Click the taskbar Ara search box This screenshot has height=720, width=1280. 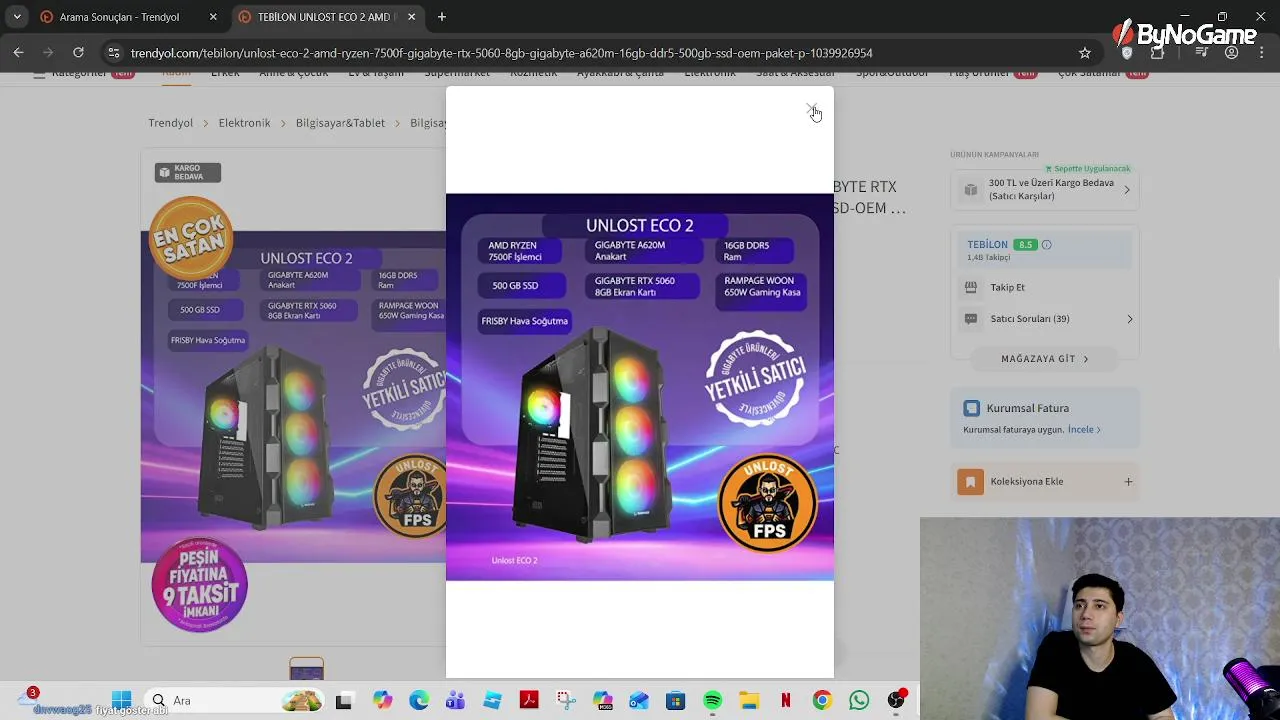tap(235, 700)
